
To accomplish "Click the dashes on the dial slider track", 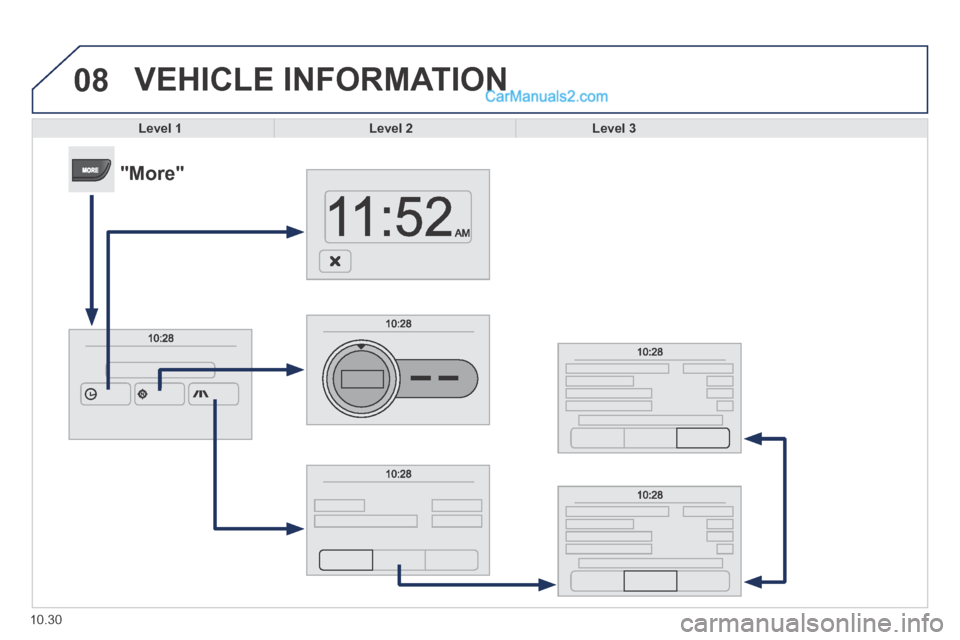I will [435, 379].
